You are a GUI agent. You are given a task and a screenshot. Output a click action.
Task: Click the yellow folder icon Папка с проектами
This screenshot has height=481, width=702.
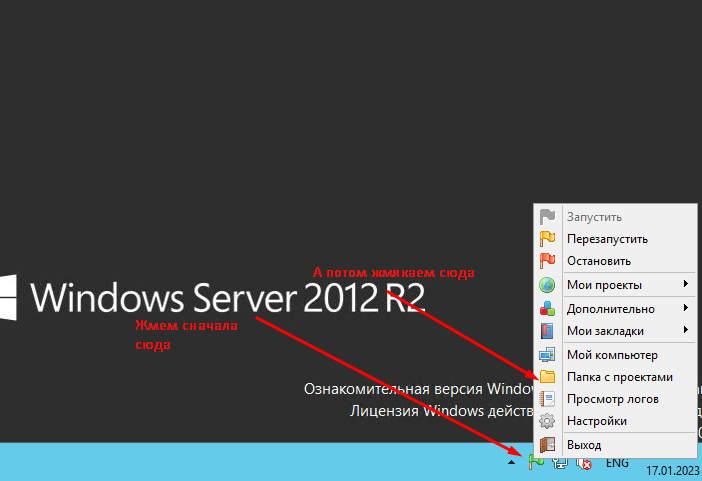(547, 377)
